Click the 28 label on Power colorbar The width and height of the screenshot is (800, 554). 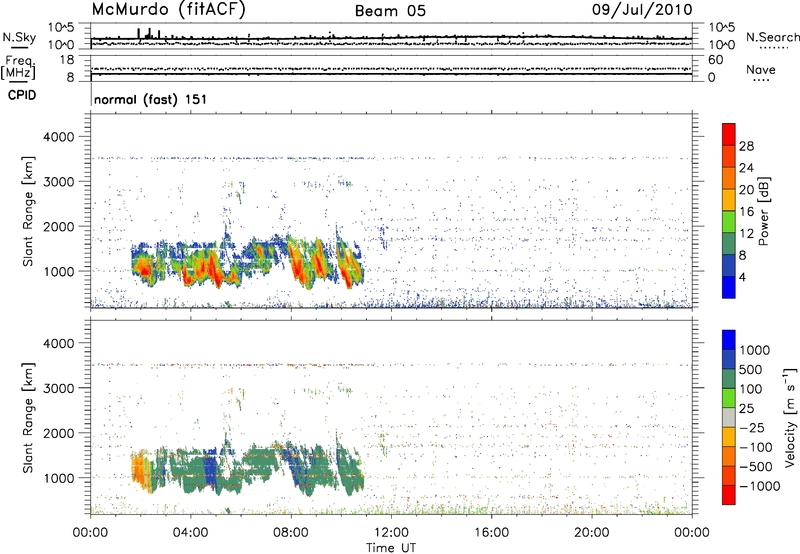click(746, 146)
